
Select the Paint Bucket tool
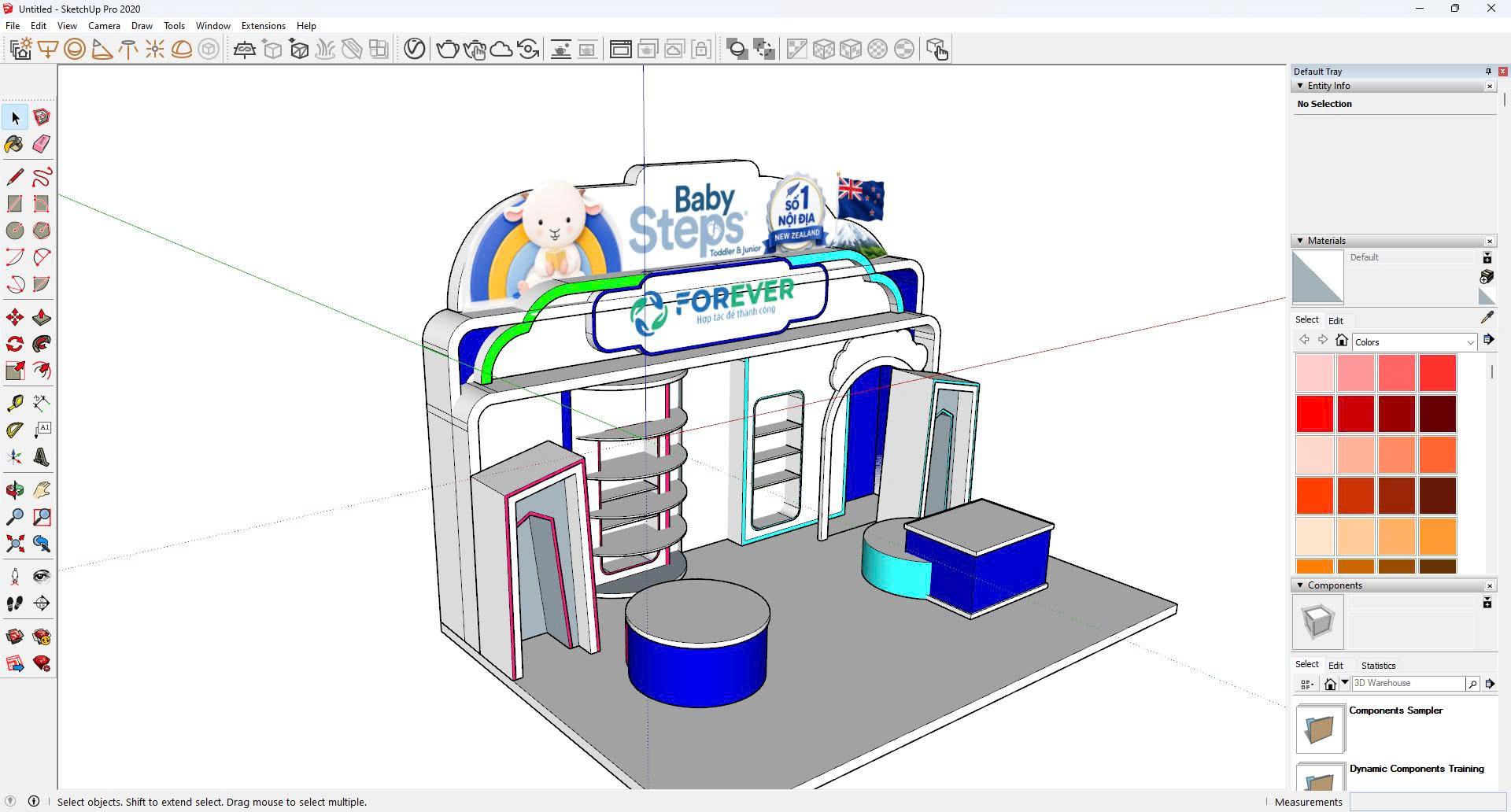(x=15, y=144)
